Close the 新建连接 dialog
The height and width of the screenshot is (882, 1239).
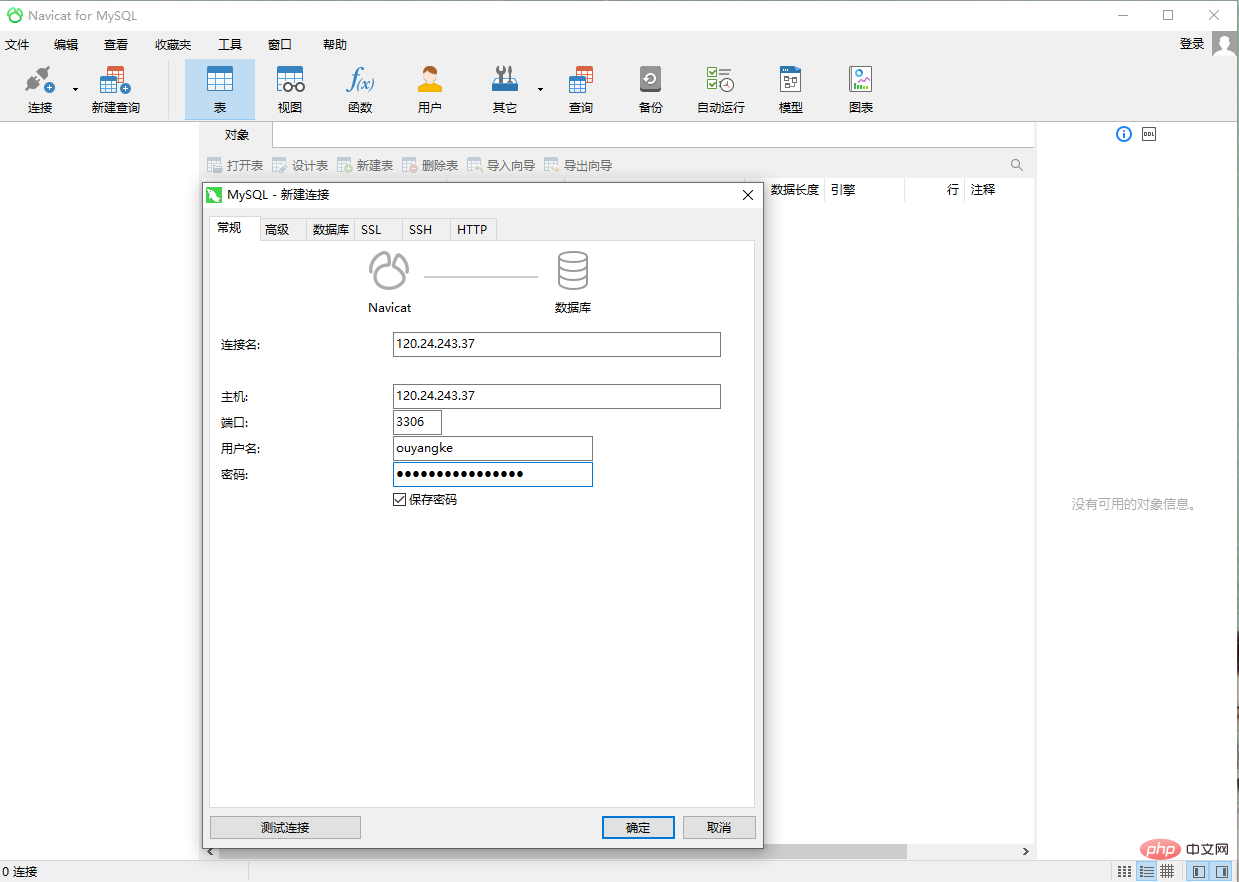[748, 195]
